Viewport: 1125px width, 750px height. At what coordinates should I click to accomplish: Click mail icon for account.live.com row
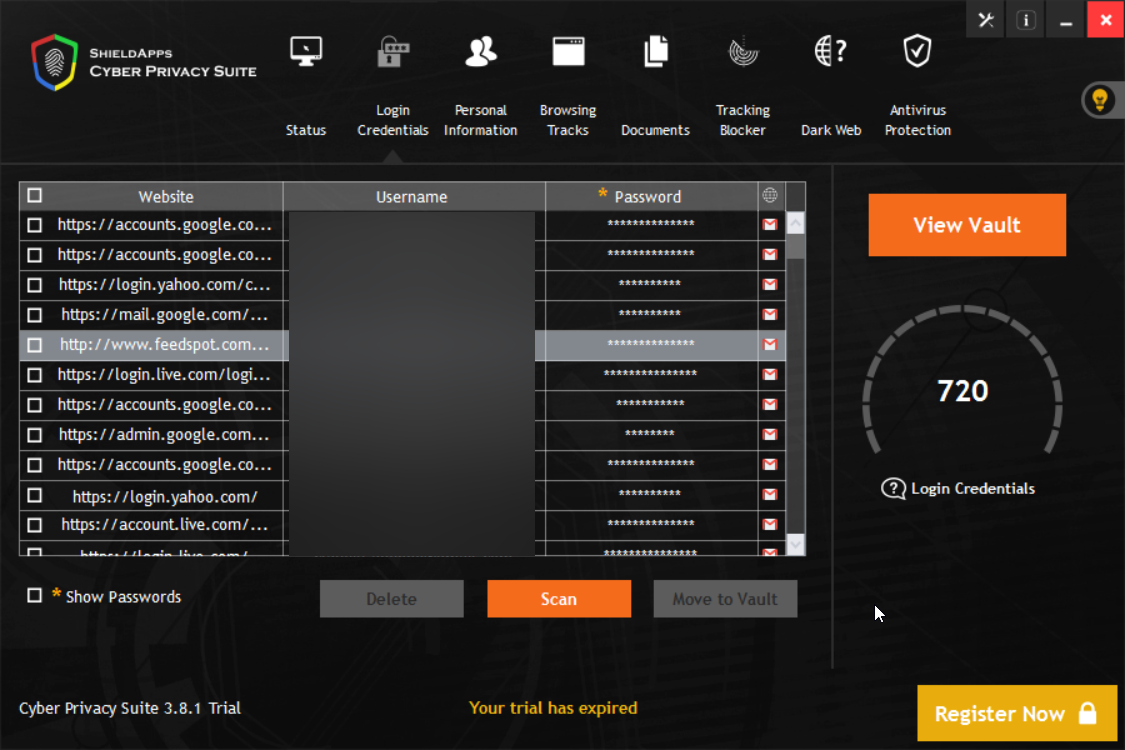(770, 524)
